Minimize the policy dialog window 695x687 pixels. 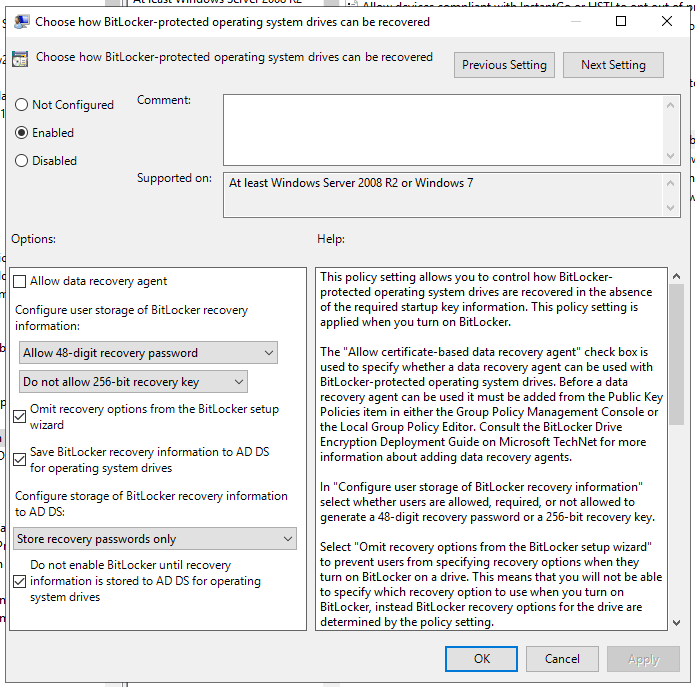[575, 21]
